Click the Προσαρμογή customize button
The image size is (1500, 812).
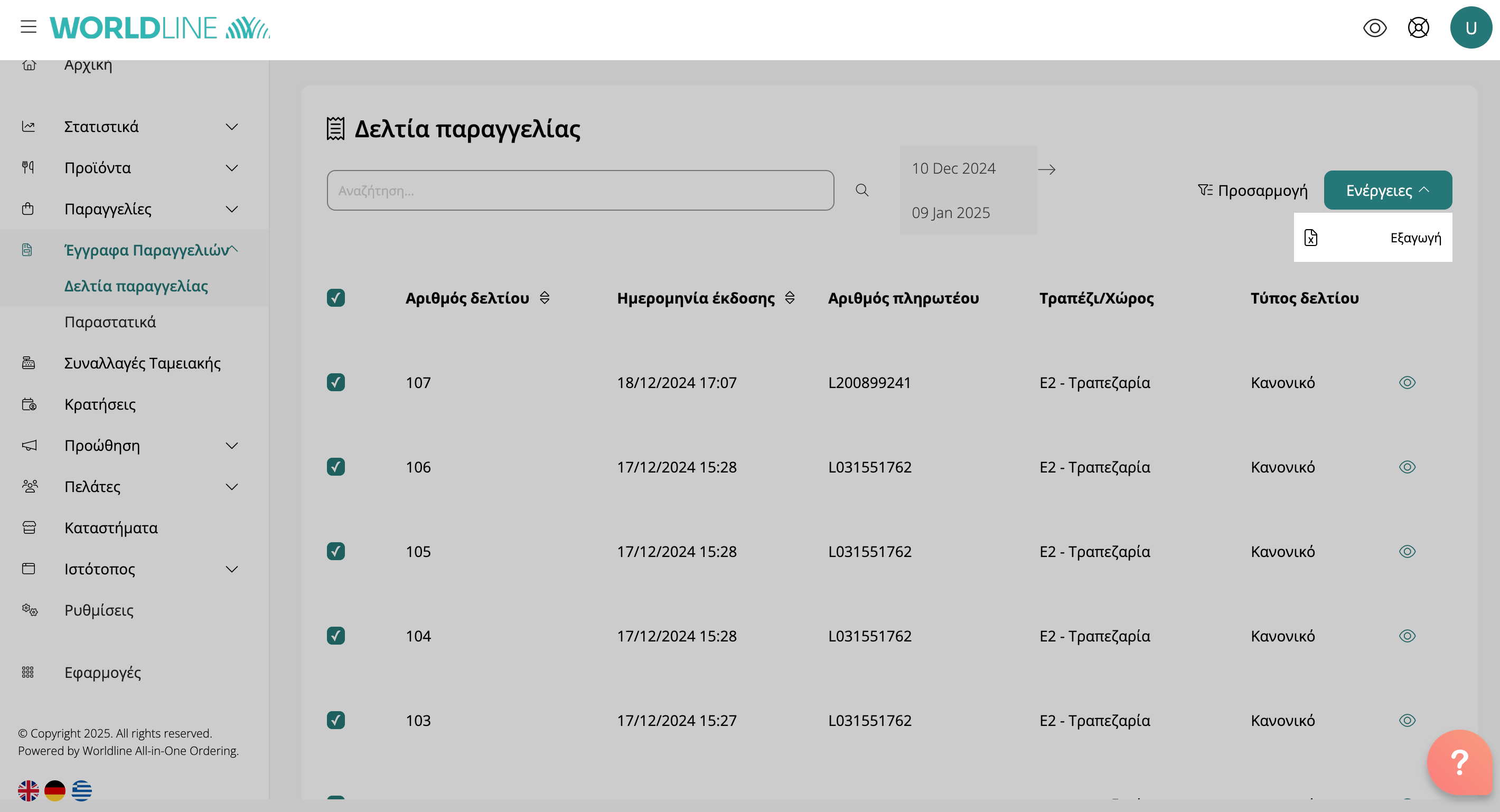click(x=1252, y=191)
